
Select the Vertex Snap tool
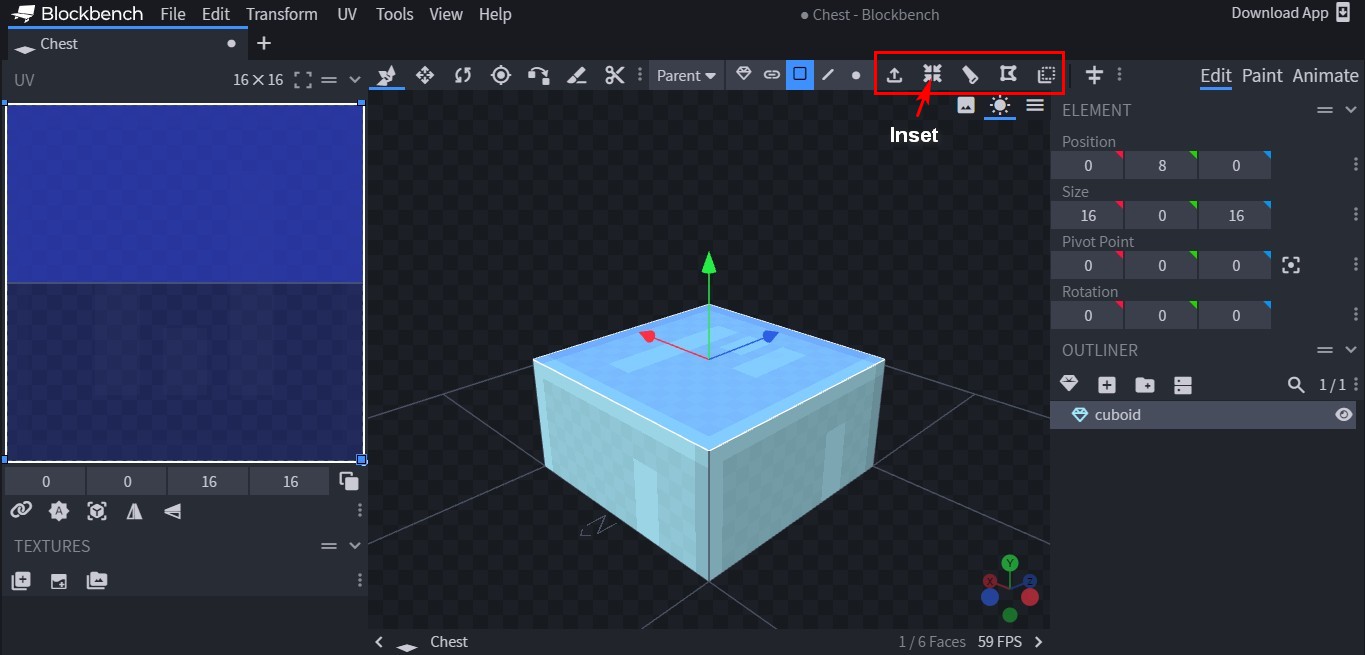(x=539, y=75)
